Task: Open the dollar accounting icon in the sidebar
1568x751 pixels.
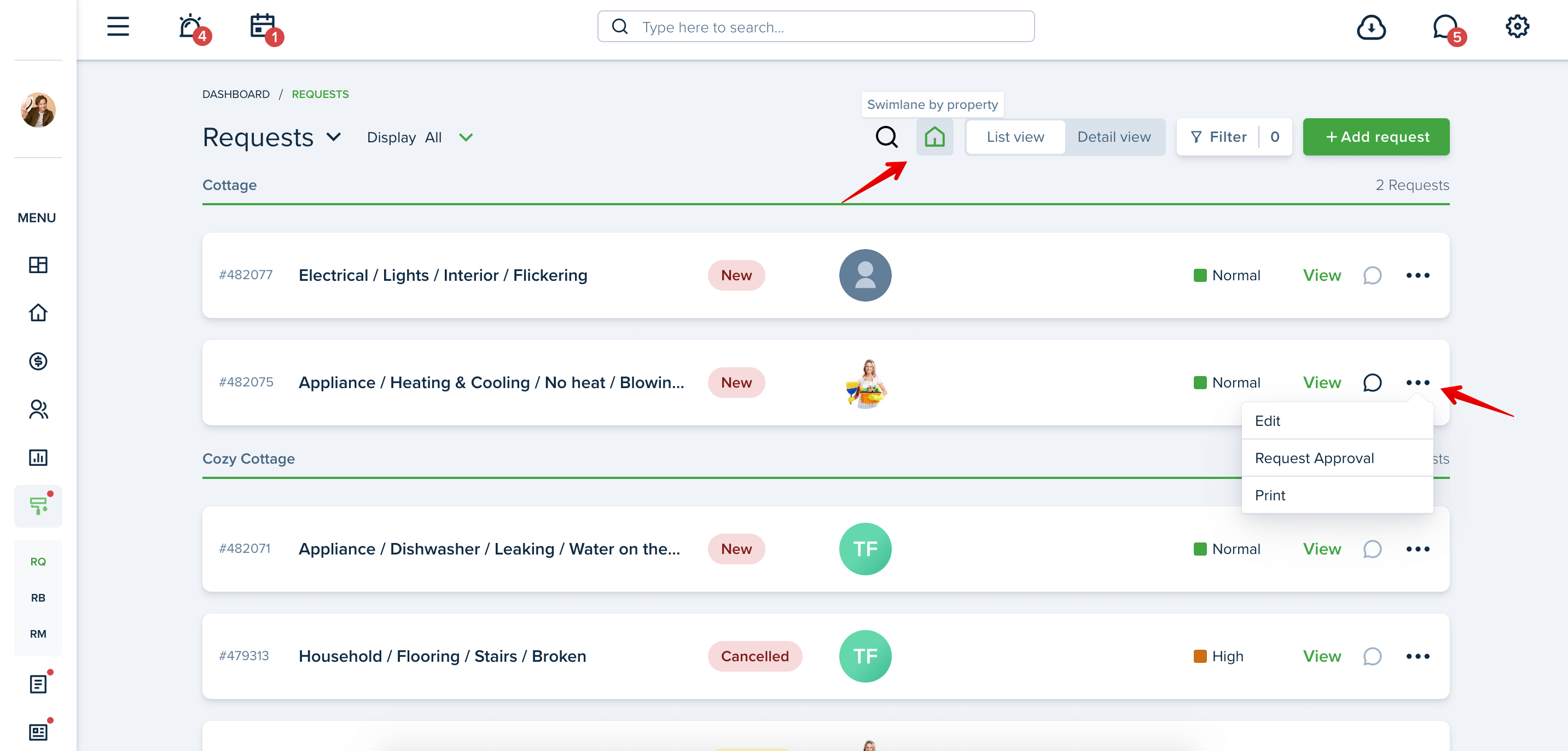Action: coord(38,361)
